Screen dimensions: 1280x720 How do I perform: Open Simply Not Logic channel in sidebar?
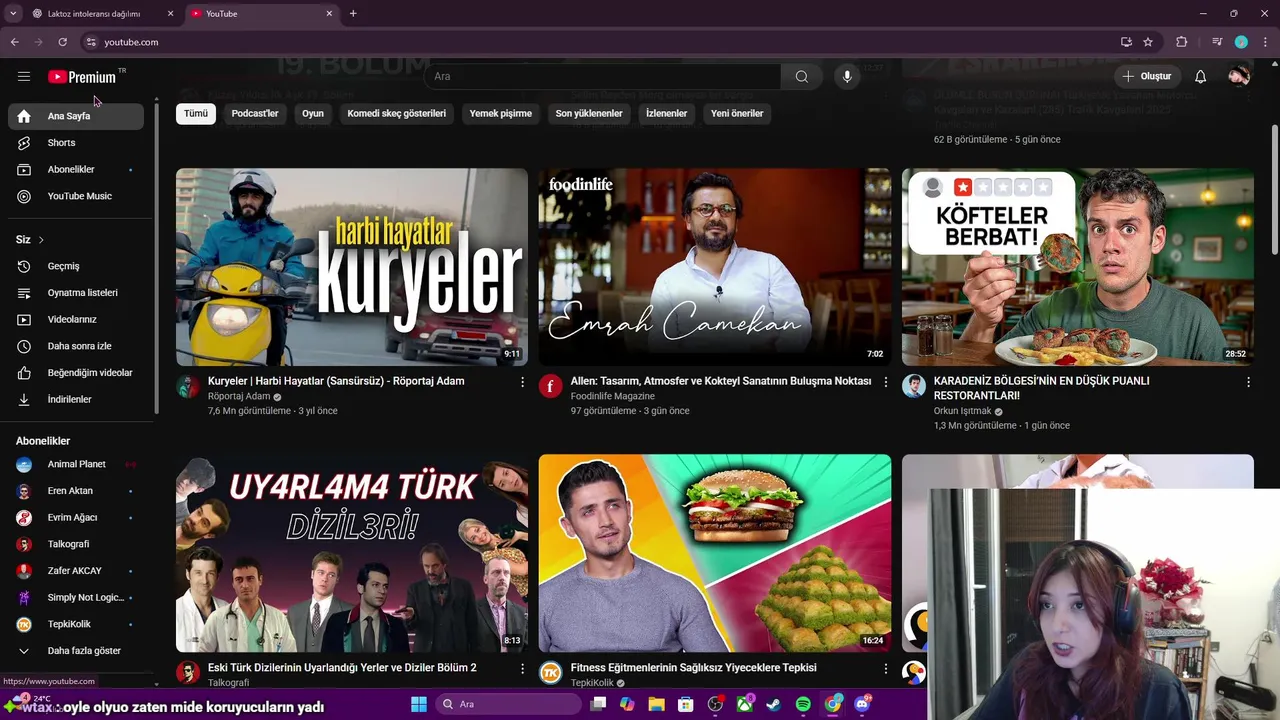(x=76, y=597)
